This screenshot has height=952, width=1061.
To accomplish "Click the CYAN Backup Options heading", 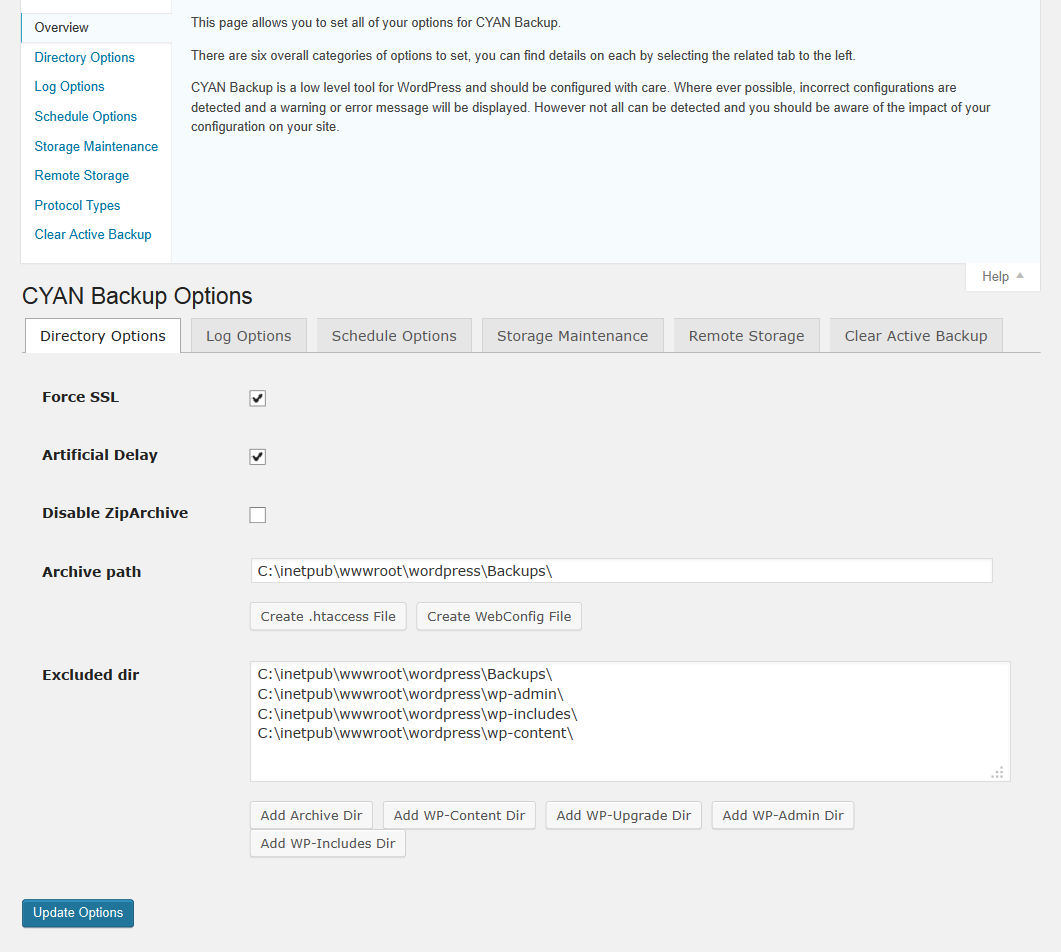I will pyautogui.click(x=137, y=296).
